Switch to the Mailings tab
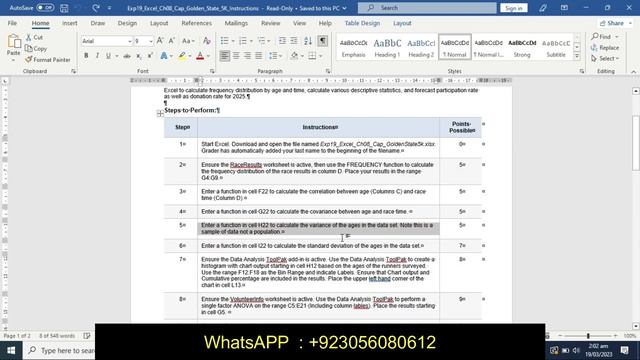The width and height of the screenshot is (640, 360). coord(236,23)
